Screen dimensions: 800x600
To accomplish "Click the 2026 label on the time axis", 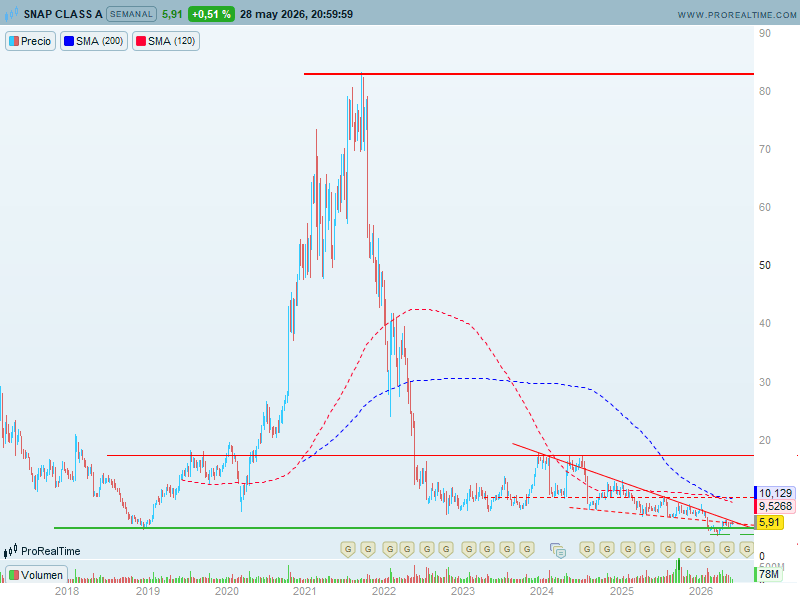I will tap(701, 591).
